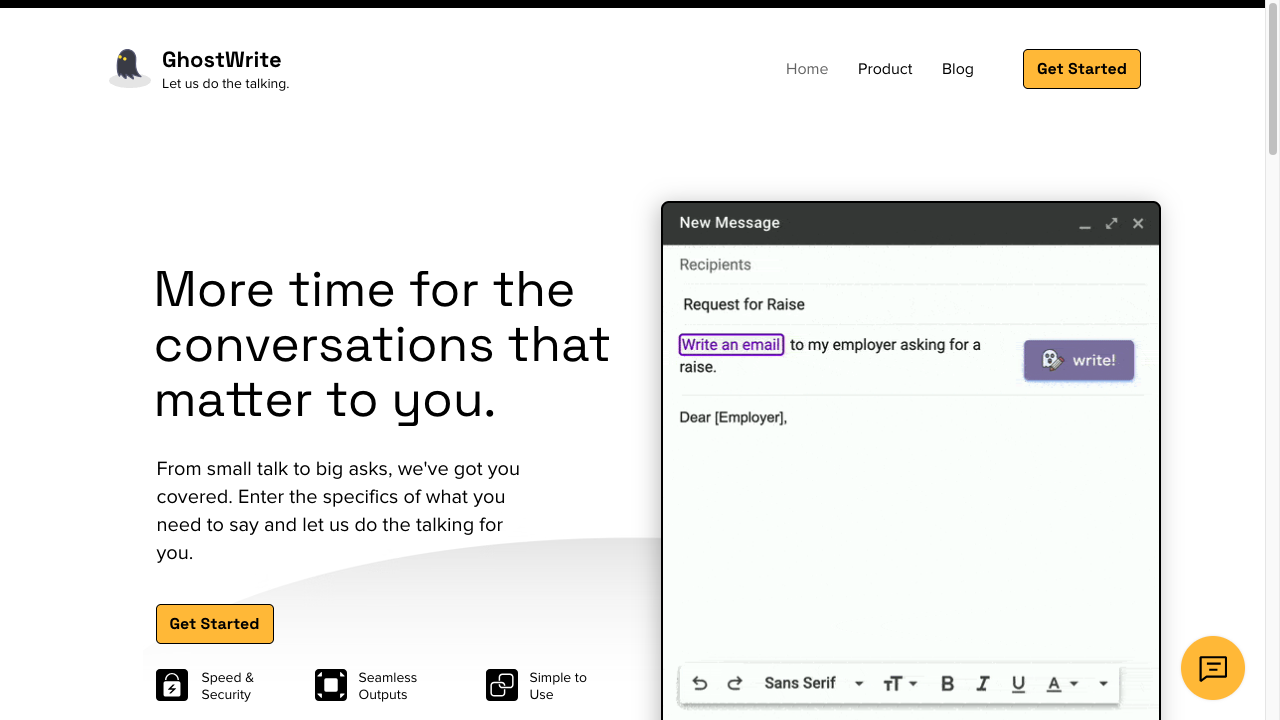Toggle underline formatting in the email toolbar
This screenshot has height=720, width=1280.
pyautogui.click(x=1018, y=684)
